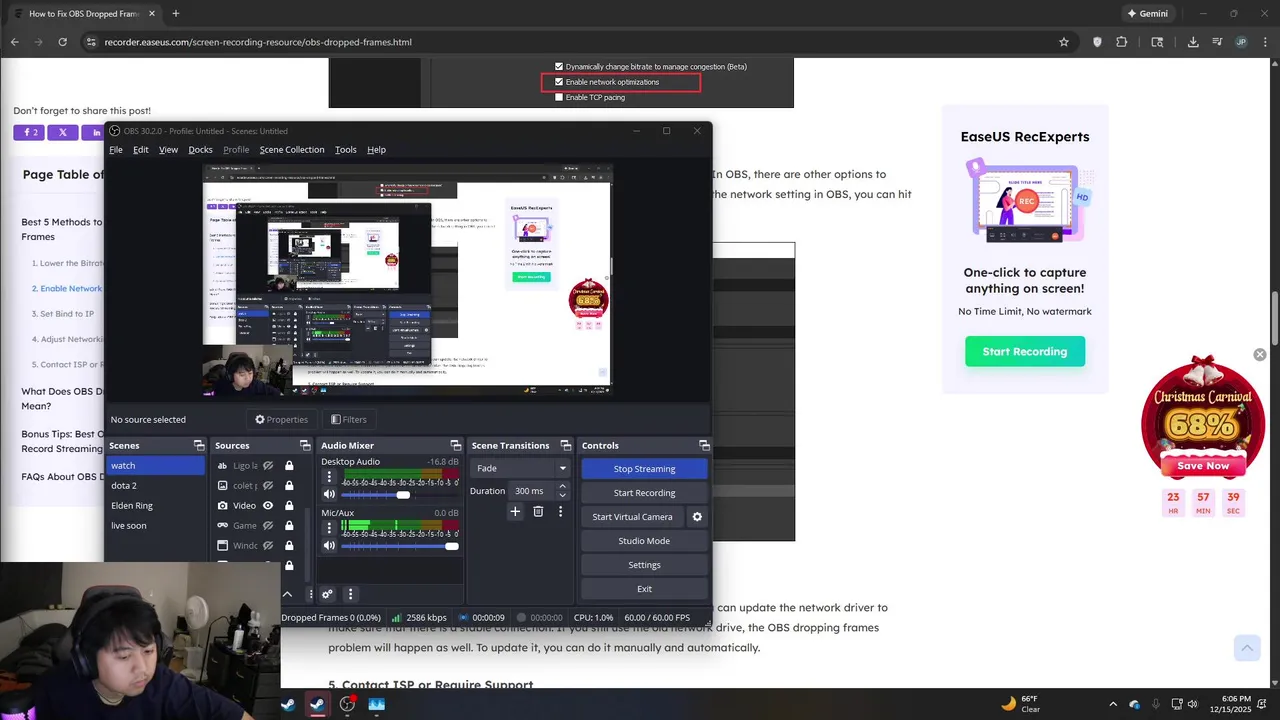
Task: Open Chrome extensions puzzle icon
Action: [1121, 42]
